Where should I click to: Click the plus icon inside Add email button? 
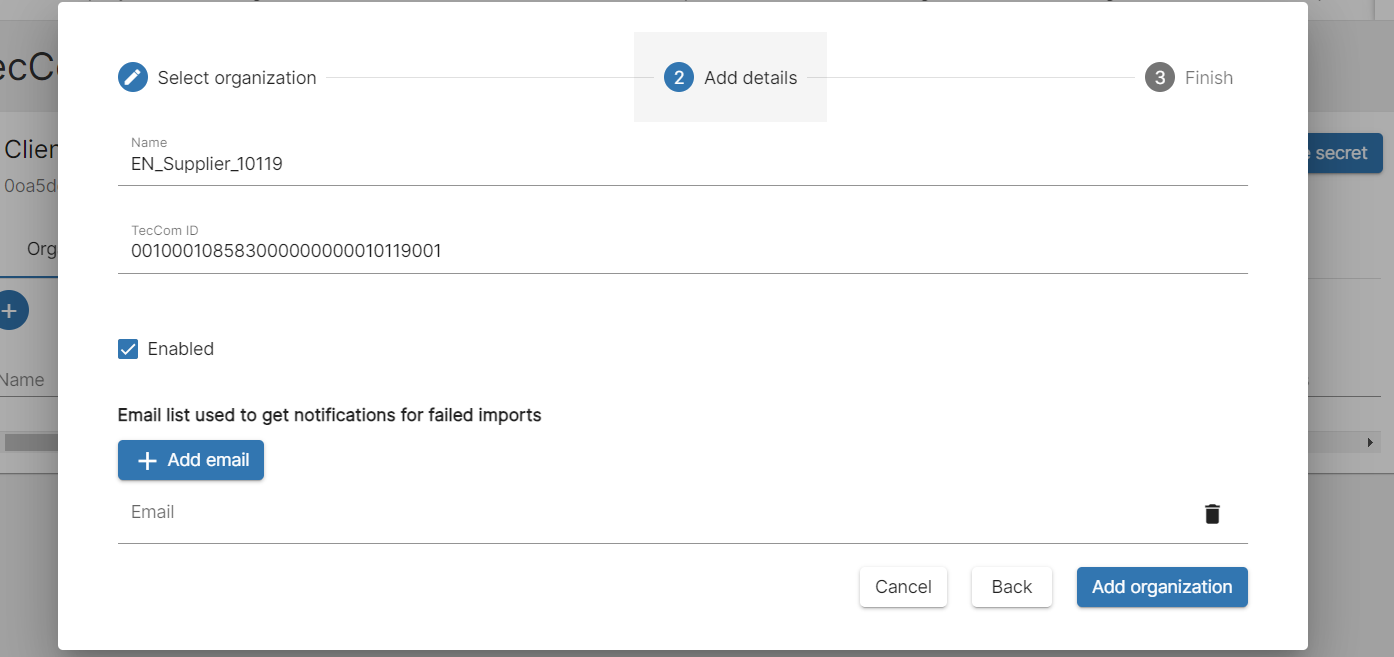[x=146, y=460]
